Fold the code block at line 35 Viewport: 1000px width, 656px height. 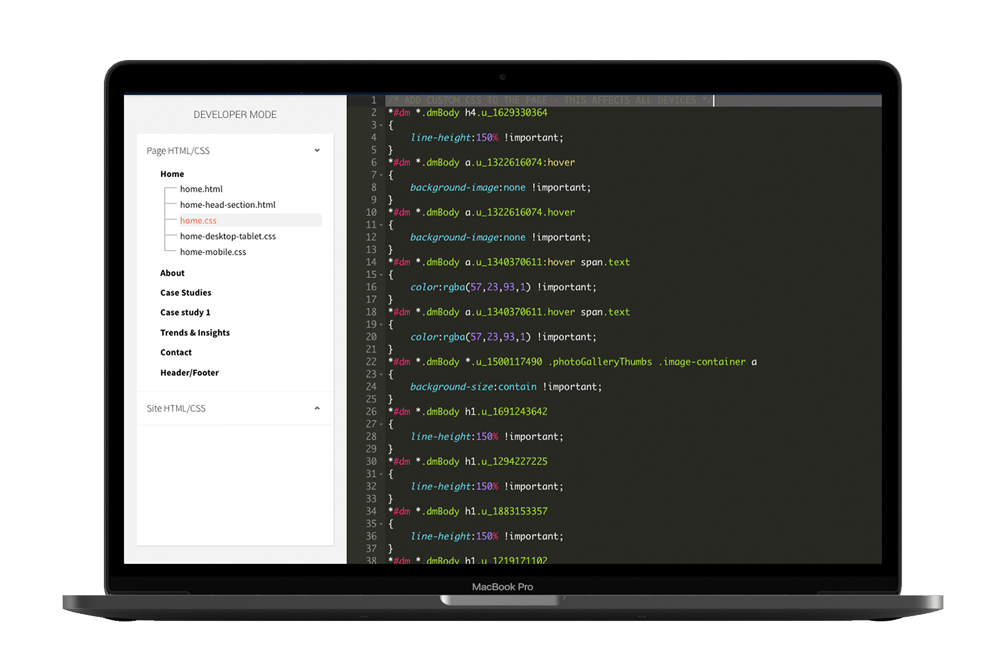pos(381,523)
